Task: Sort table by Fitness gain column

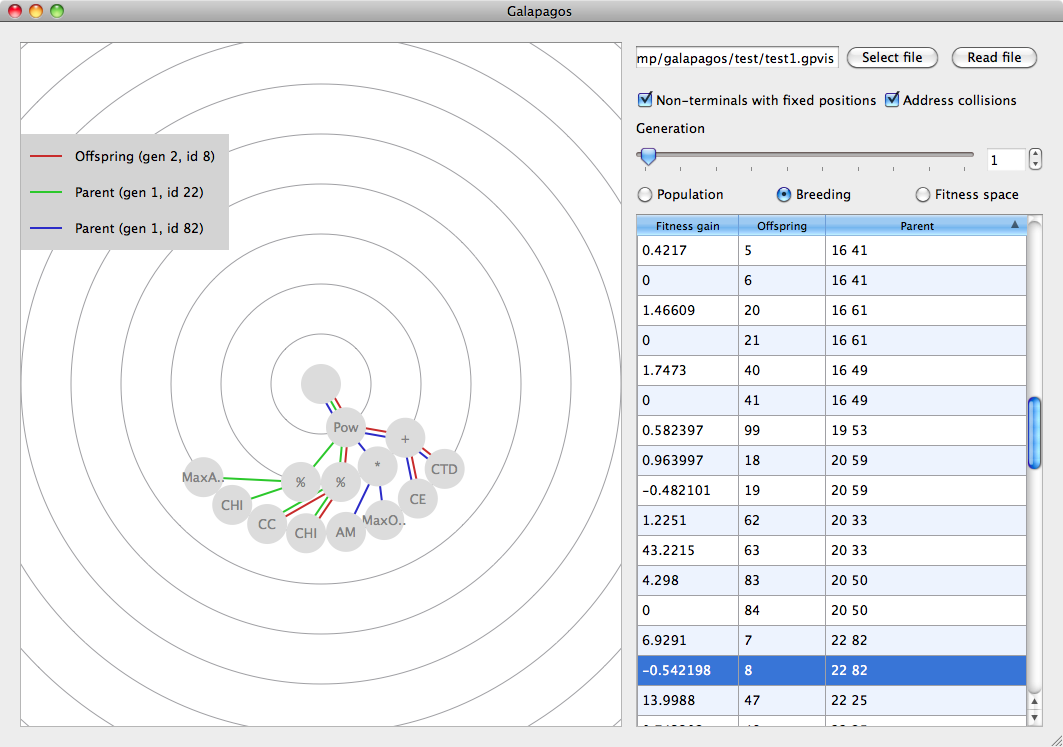Action: [x=687, y=226]
